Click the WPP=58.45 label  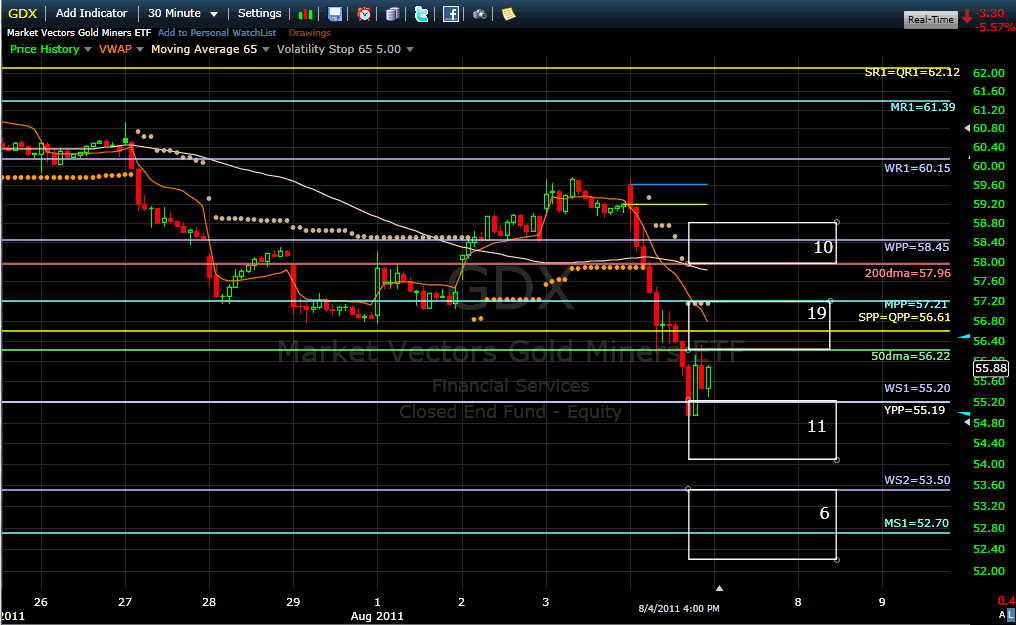(917, 247)
